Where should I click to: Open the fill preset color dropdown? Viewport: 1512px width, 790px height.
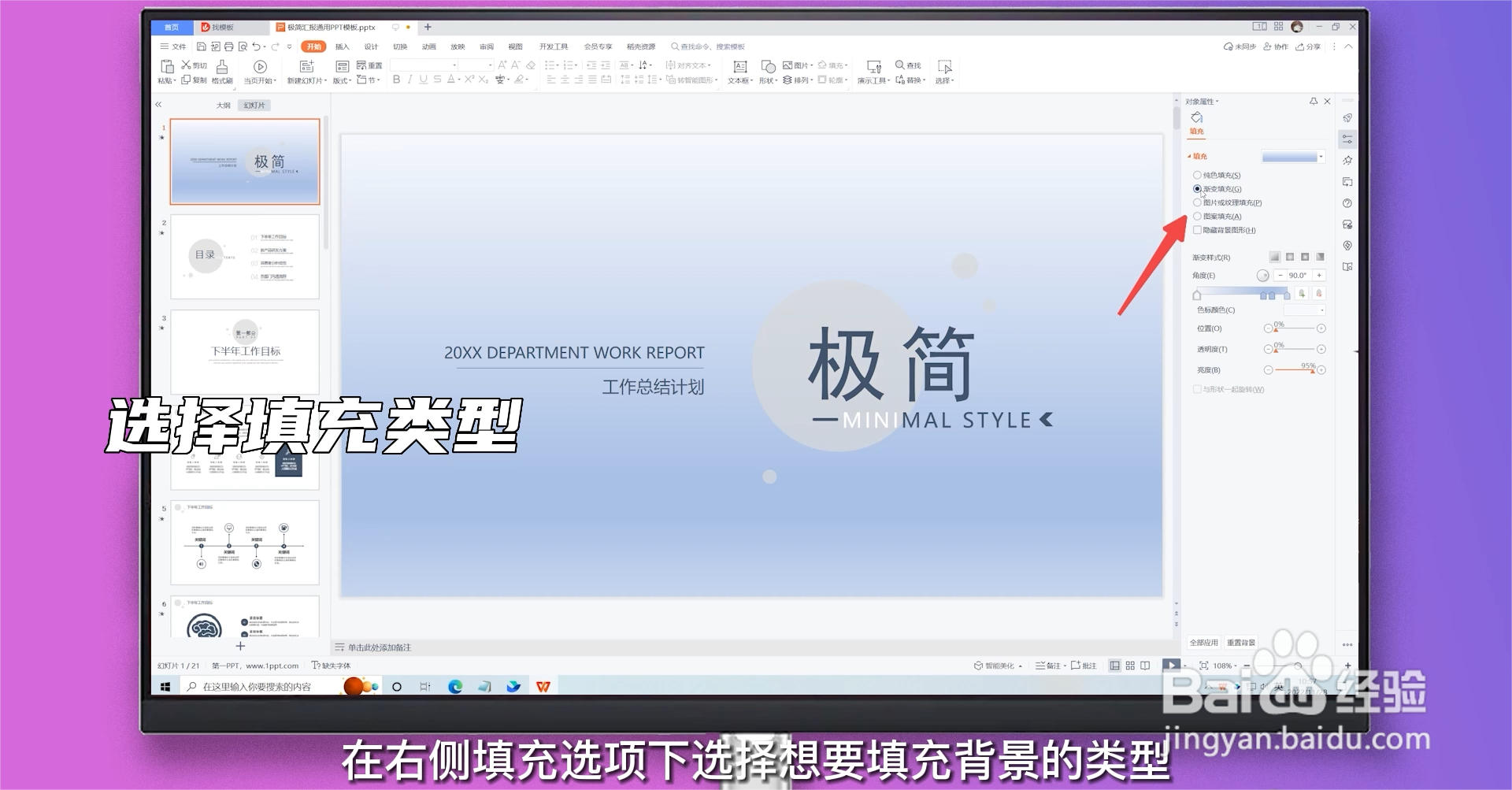[x=1321, y=157]
